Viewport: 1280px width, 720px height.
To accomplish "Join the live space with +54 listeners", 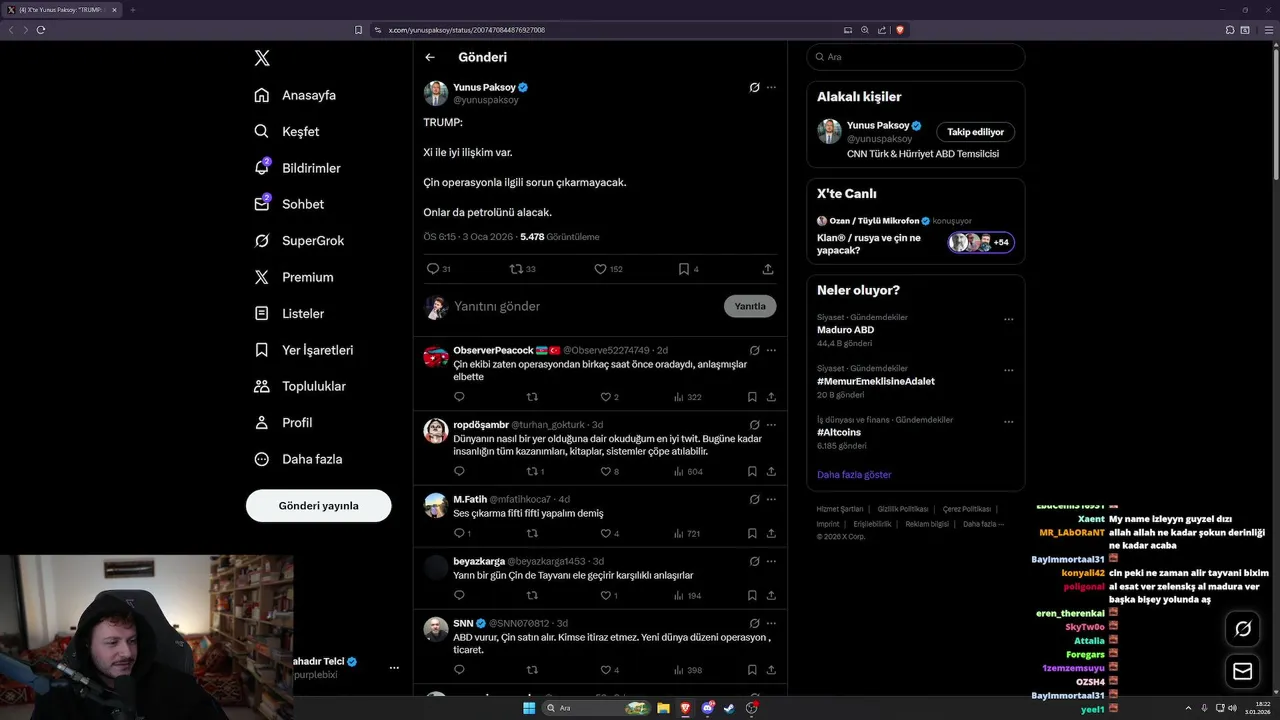I will [x=981, y=242].
